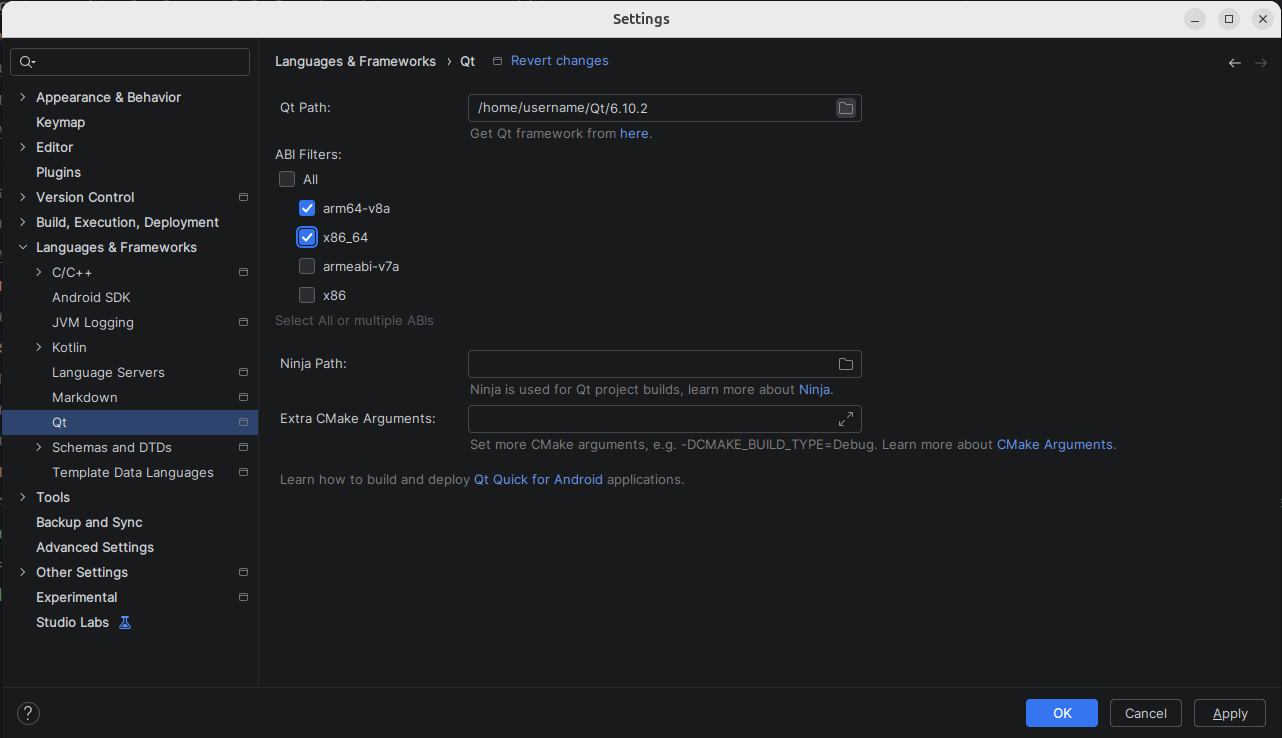The height and width of the screenshot is (738, 1282).
Task: Click into the Ninja Path text field
Action: coord(650,364)
